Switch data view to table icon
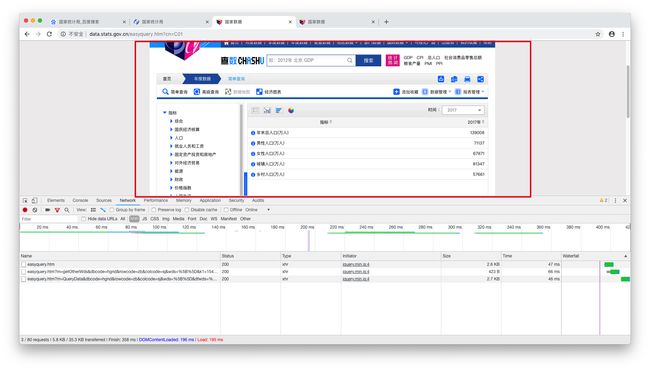 point(255,110)
